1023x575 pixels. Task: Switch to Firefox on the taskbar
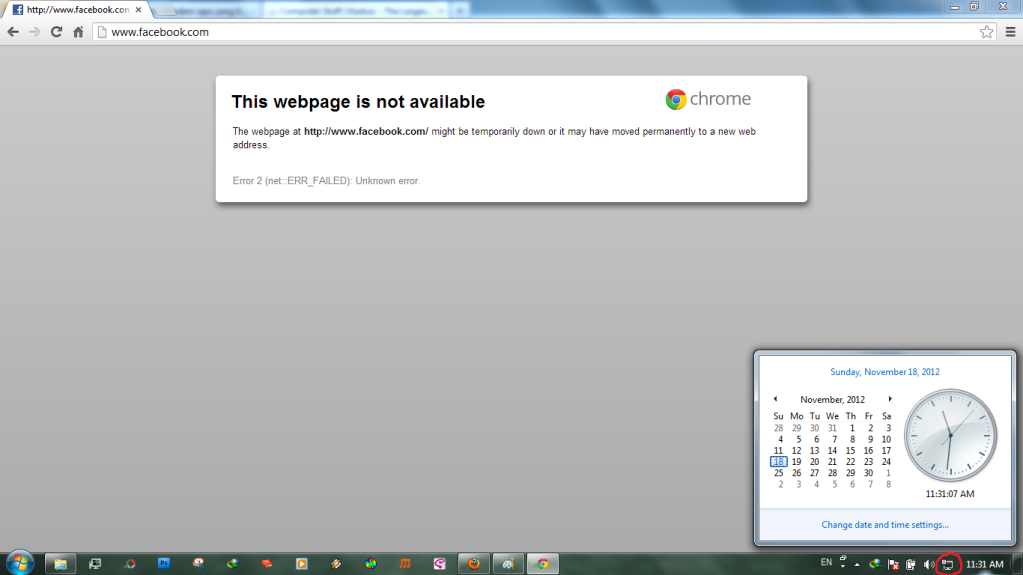click(x=474, y=564)
